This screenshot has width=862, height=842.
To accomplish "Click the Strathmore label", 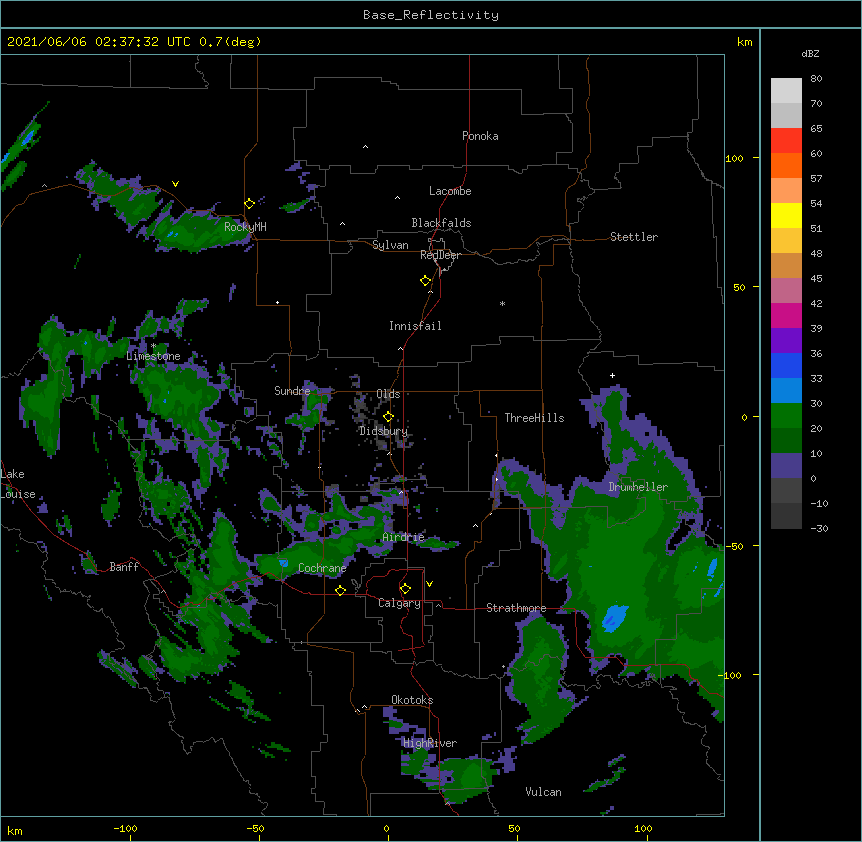I will pos(516,608).
